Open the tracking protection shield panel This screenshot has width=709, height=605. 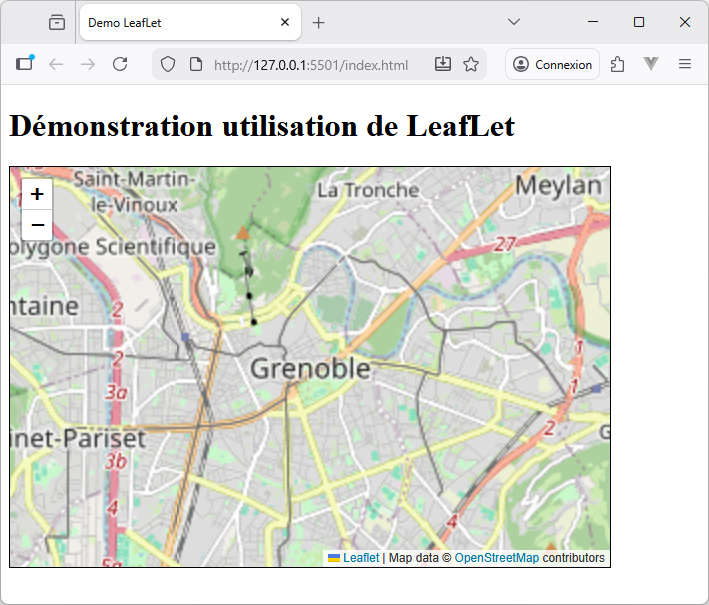(168, 64)
